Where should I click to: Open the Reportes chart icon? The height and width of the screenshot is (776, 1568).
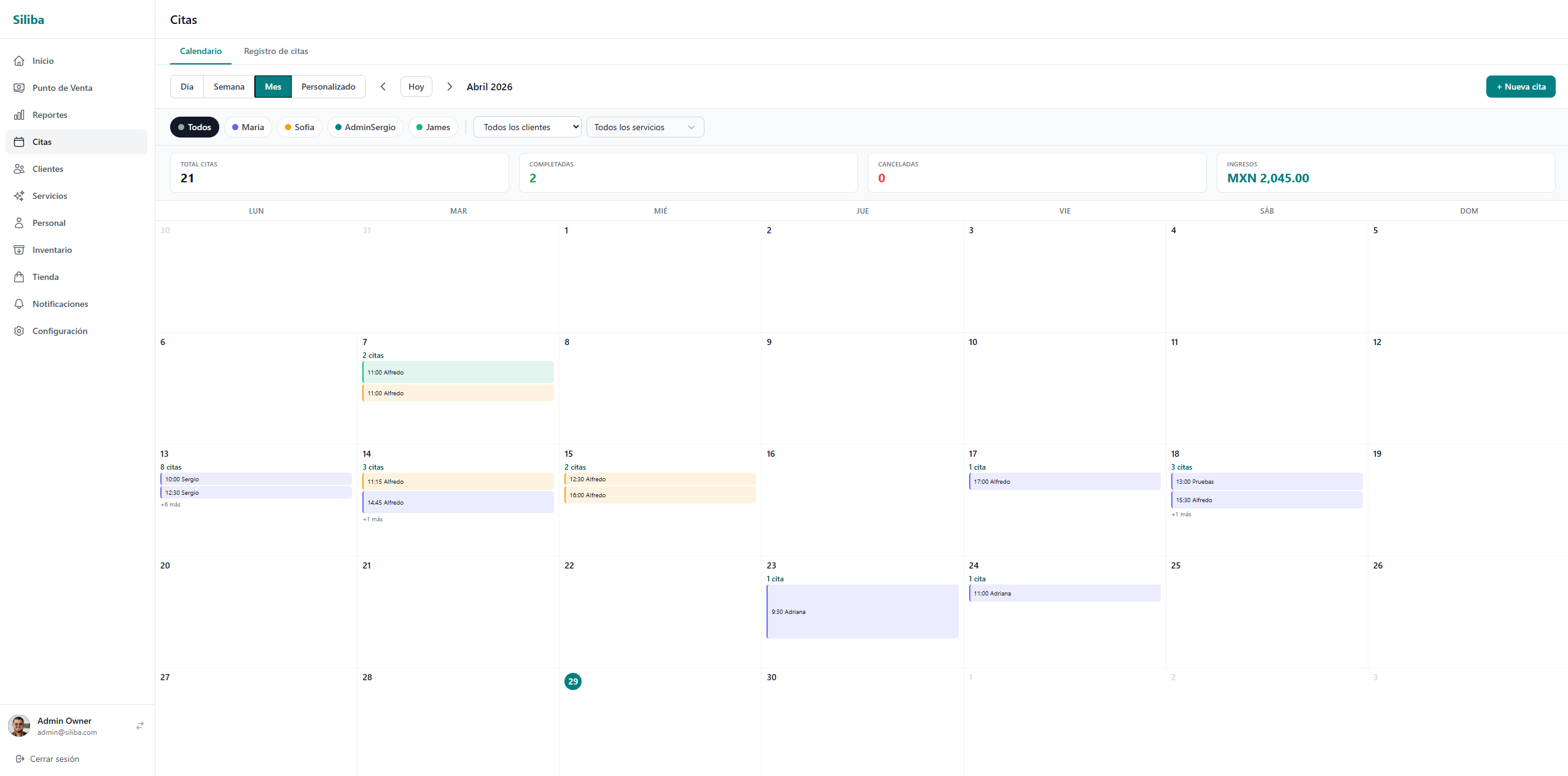[20, 115]
